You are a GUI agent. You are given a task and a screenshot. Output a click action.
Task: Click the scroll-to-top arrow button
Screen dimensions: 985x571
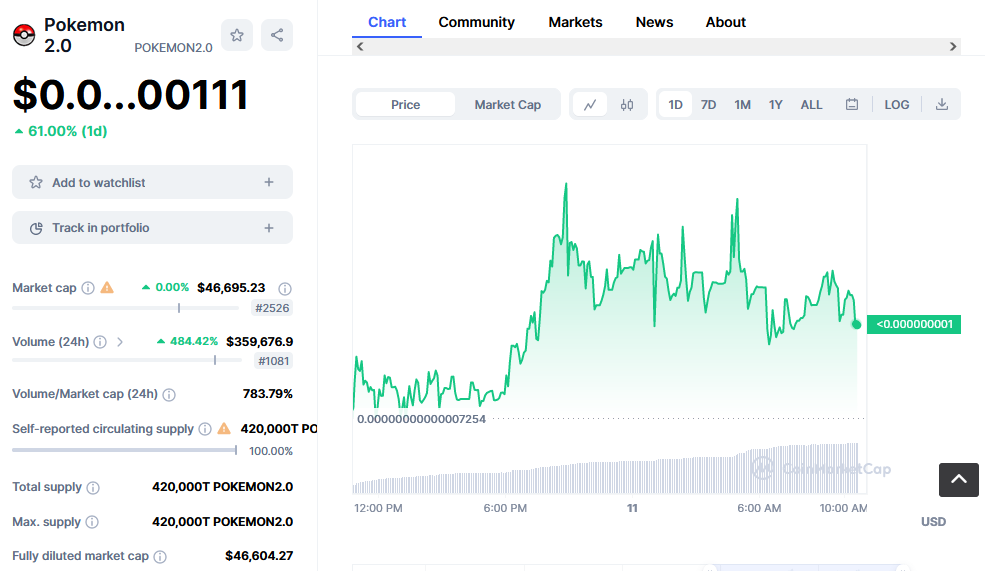(959, 480)
